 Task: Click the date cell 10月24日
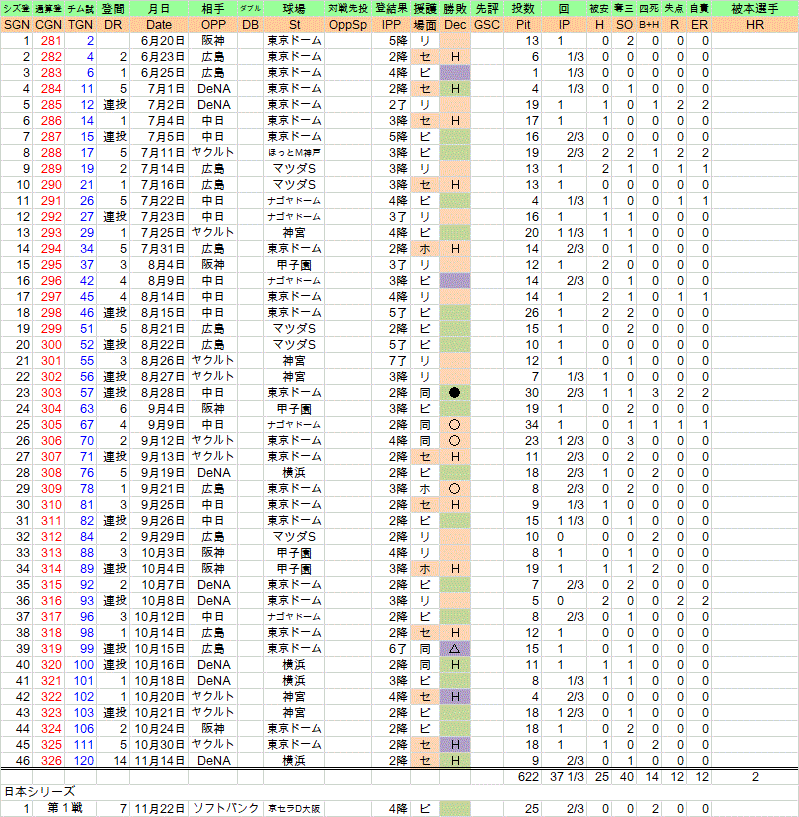coord(159,728)
